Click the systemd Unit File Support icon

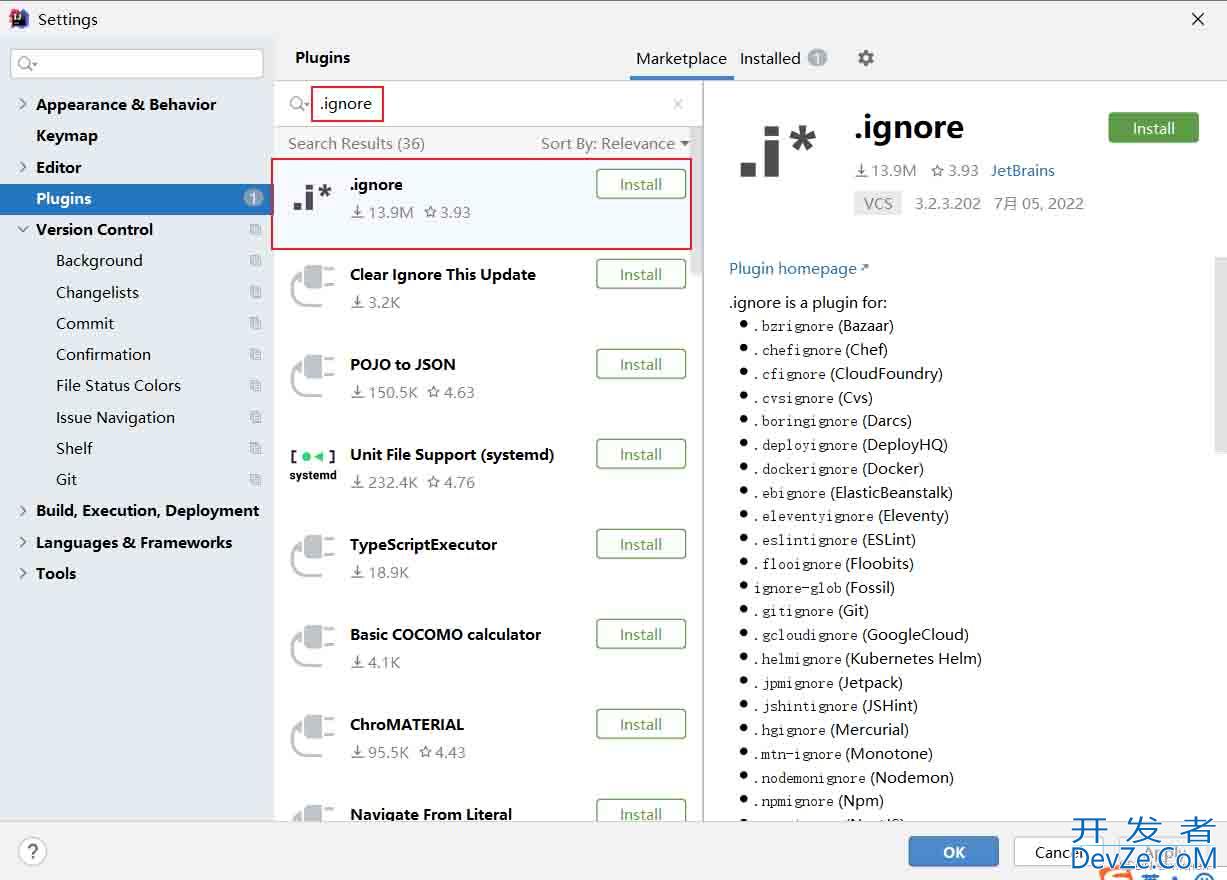point(312,465)
